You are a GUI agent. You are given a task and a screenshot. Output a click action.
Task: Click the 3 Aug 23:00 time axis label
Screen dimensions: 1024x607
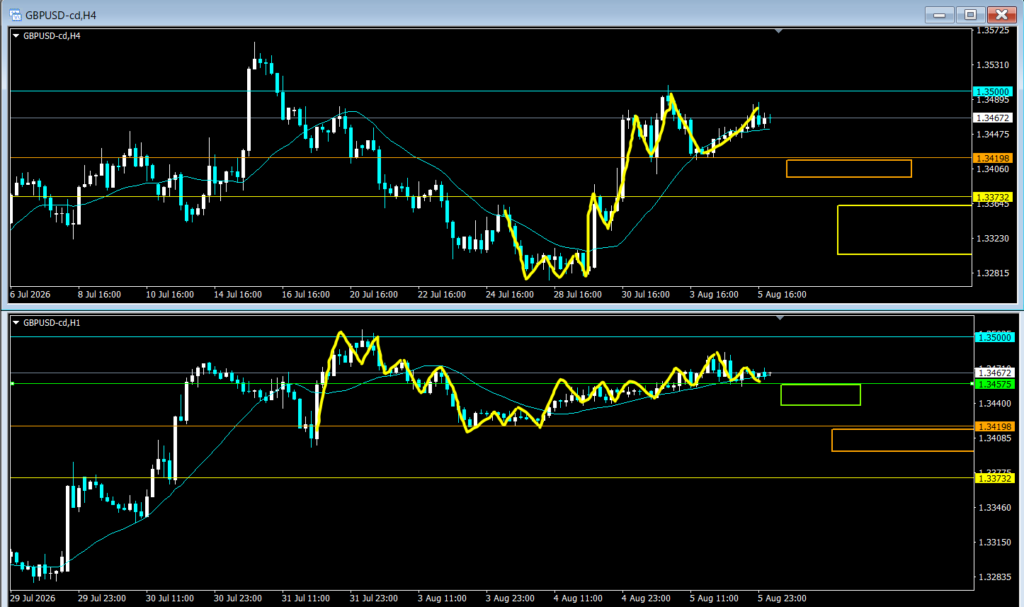coord(510,599)
